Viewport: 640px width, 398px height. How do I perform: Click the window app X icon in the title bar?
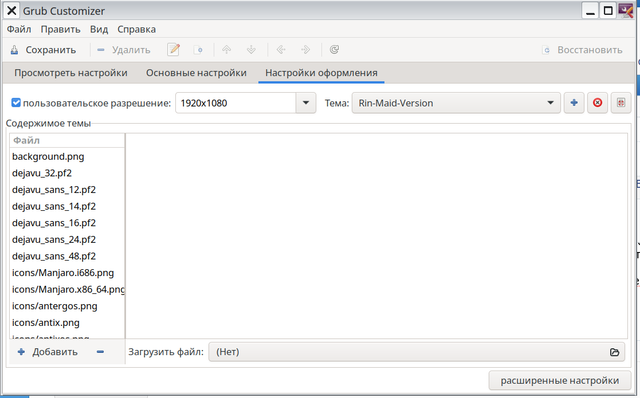(x=12, y=11)
